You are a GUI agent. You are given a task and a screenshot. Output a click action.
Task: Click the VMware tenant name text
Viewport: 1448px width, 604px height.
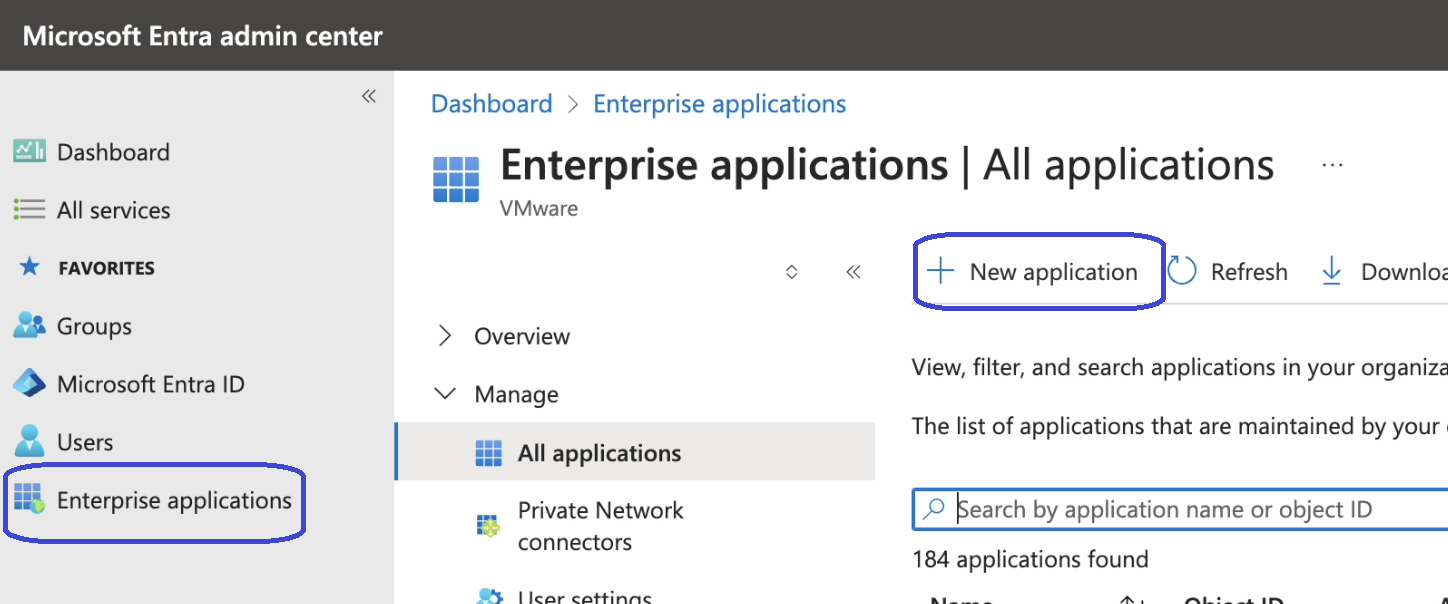[x=539, y=208]
